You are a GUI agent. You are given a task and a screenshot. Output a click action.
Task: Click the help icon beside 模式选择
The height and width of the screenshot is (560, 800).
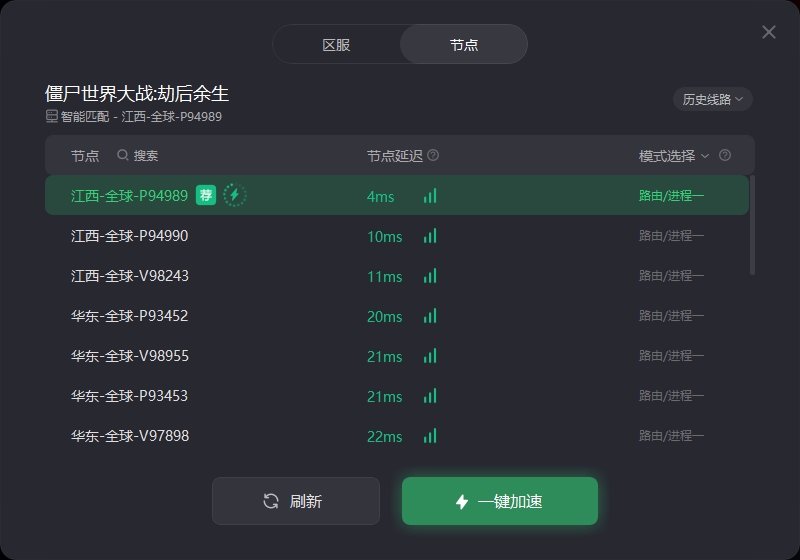point(724,155)
